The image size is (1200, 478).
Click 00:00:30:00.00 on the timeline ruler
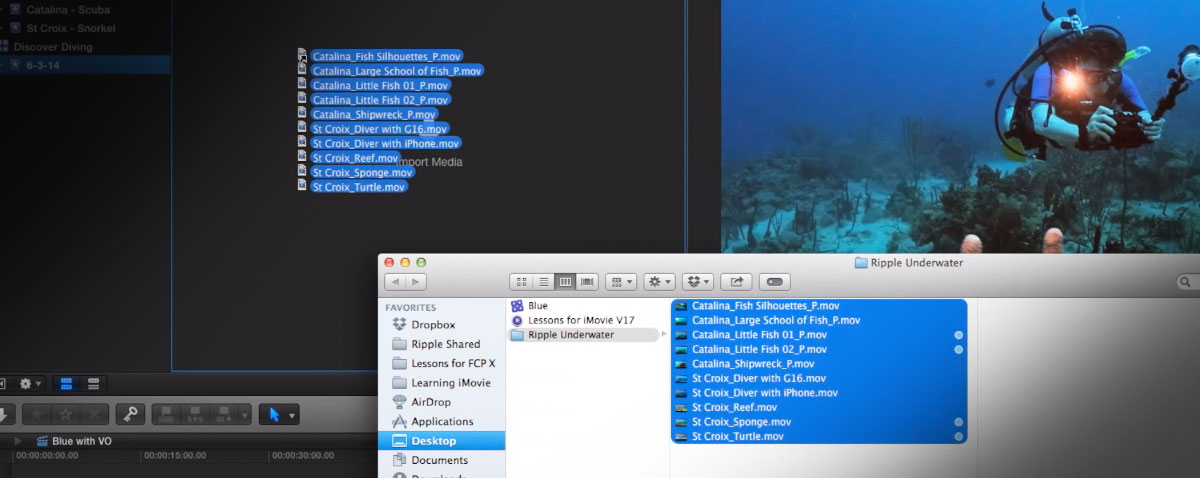302,455
